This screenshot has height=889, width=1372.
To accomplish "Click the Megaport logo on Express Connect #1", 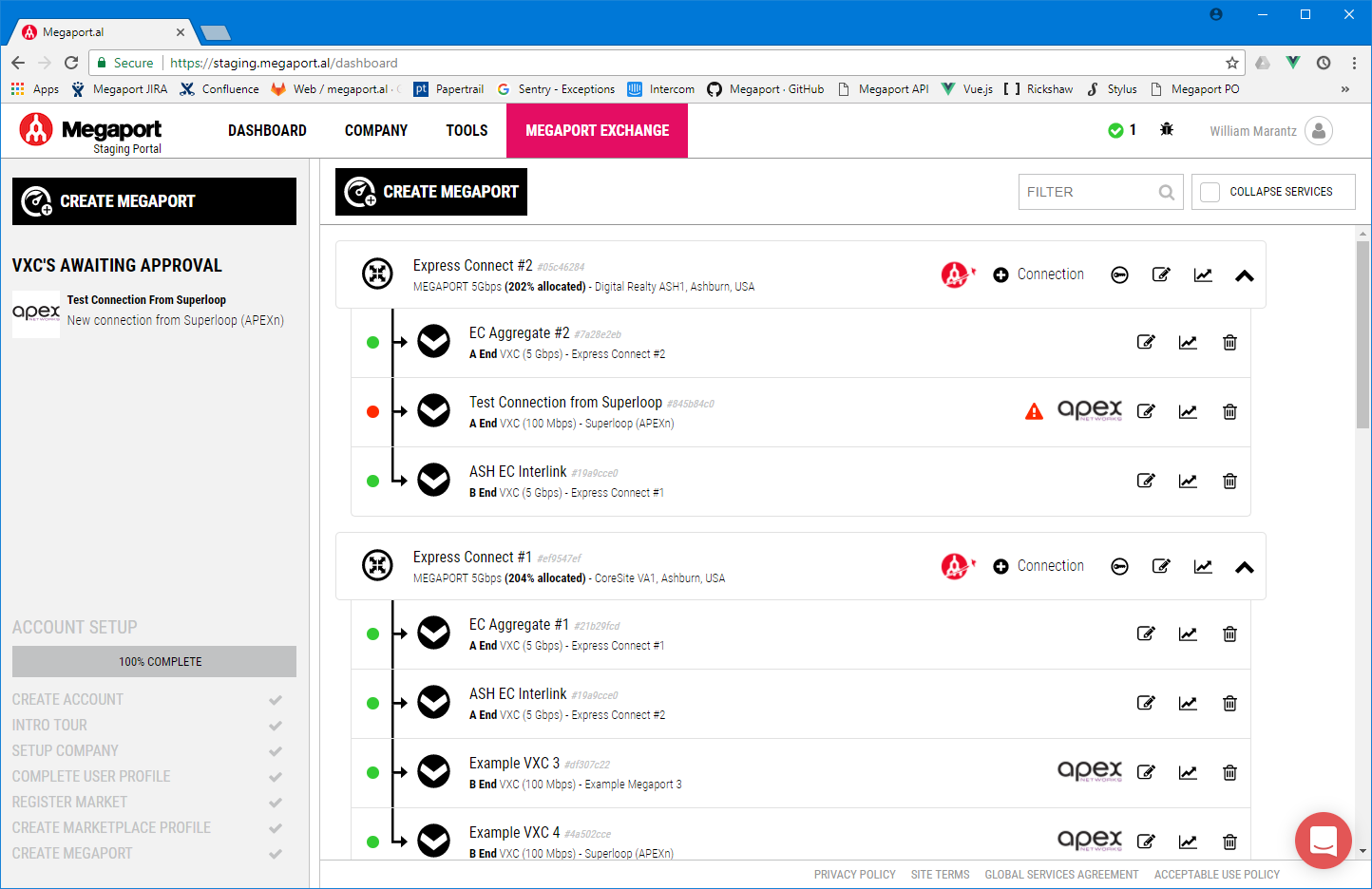I will [x=957, y=564].
